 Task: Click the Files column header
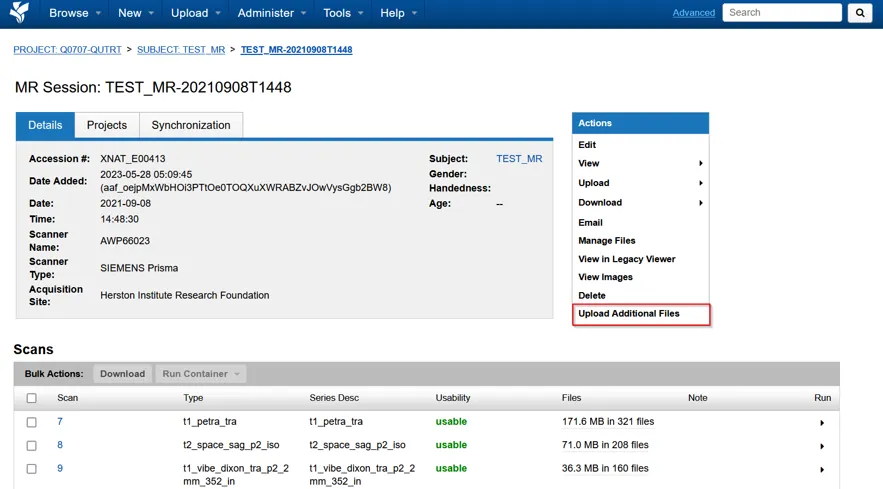click(571, 398)
